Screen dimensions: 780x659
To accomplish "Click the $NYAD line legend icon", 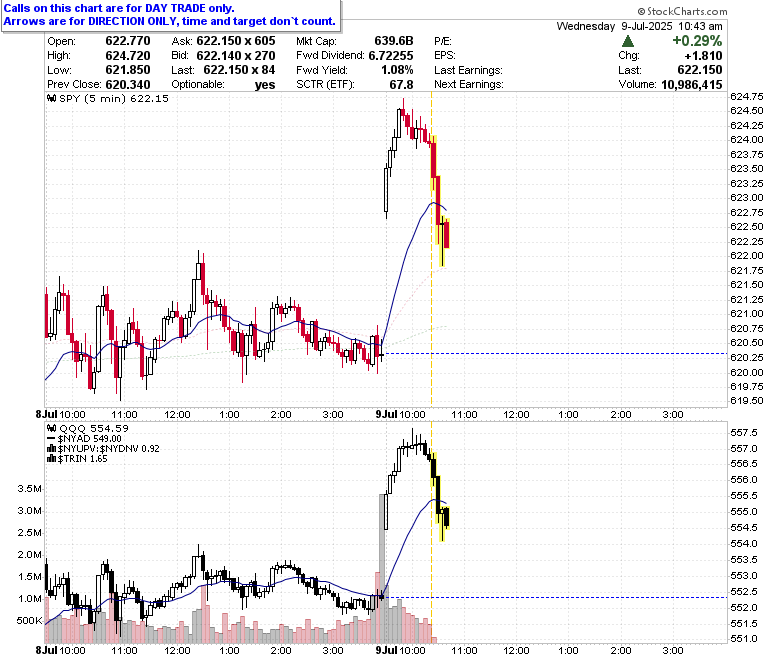I will tap(52, 439).
